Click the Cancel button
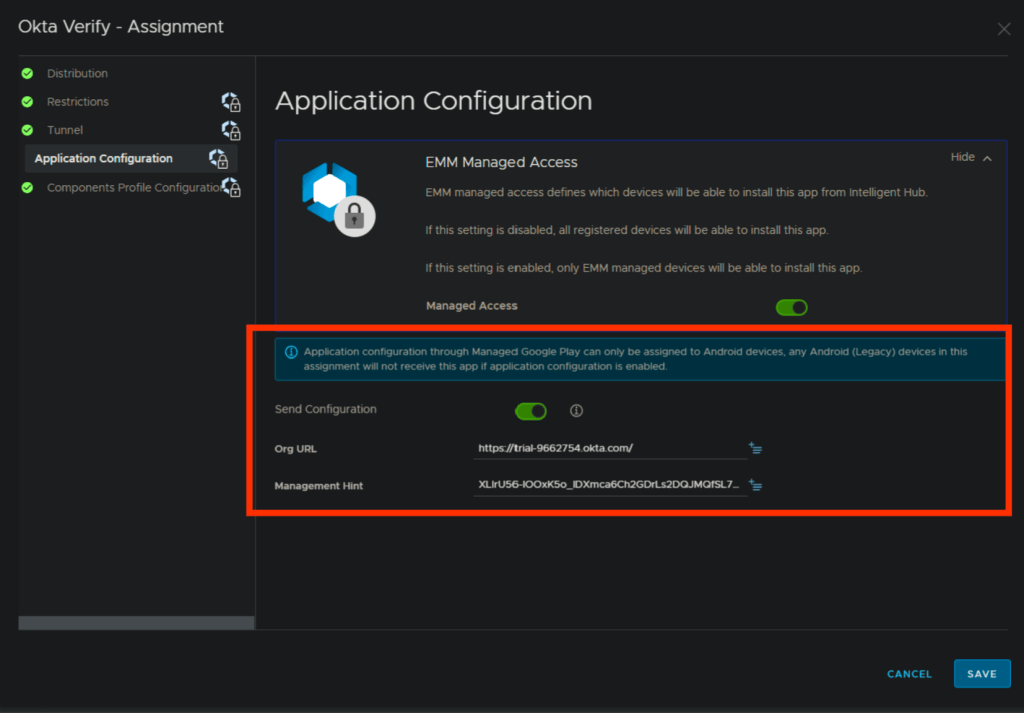 point(909,674)
